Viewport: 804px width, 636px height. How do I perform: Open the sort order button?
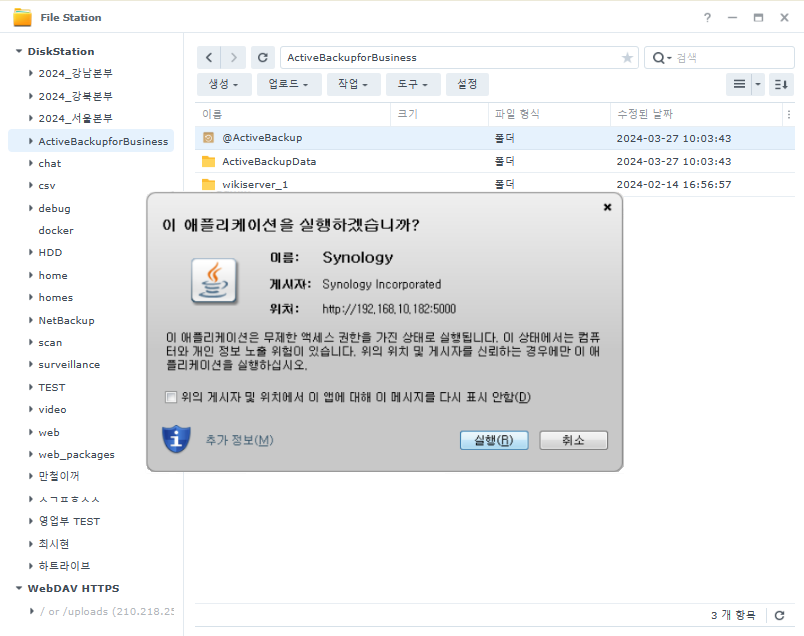[x=781, y=84]
